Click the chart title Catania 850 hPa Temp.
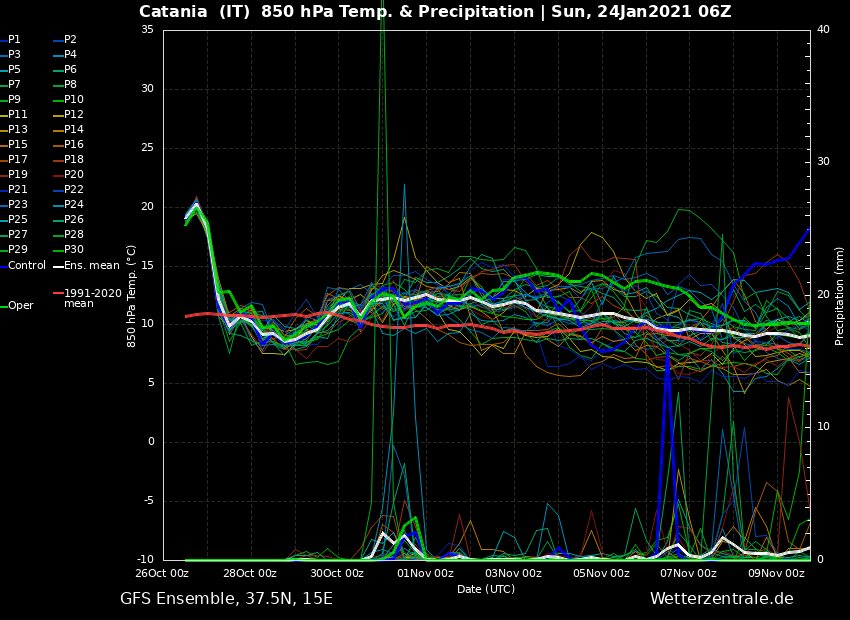Screen dimensions: 850x620 [x=435, y=12]
